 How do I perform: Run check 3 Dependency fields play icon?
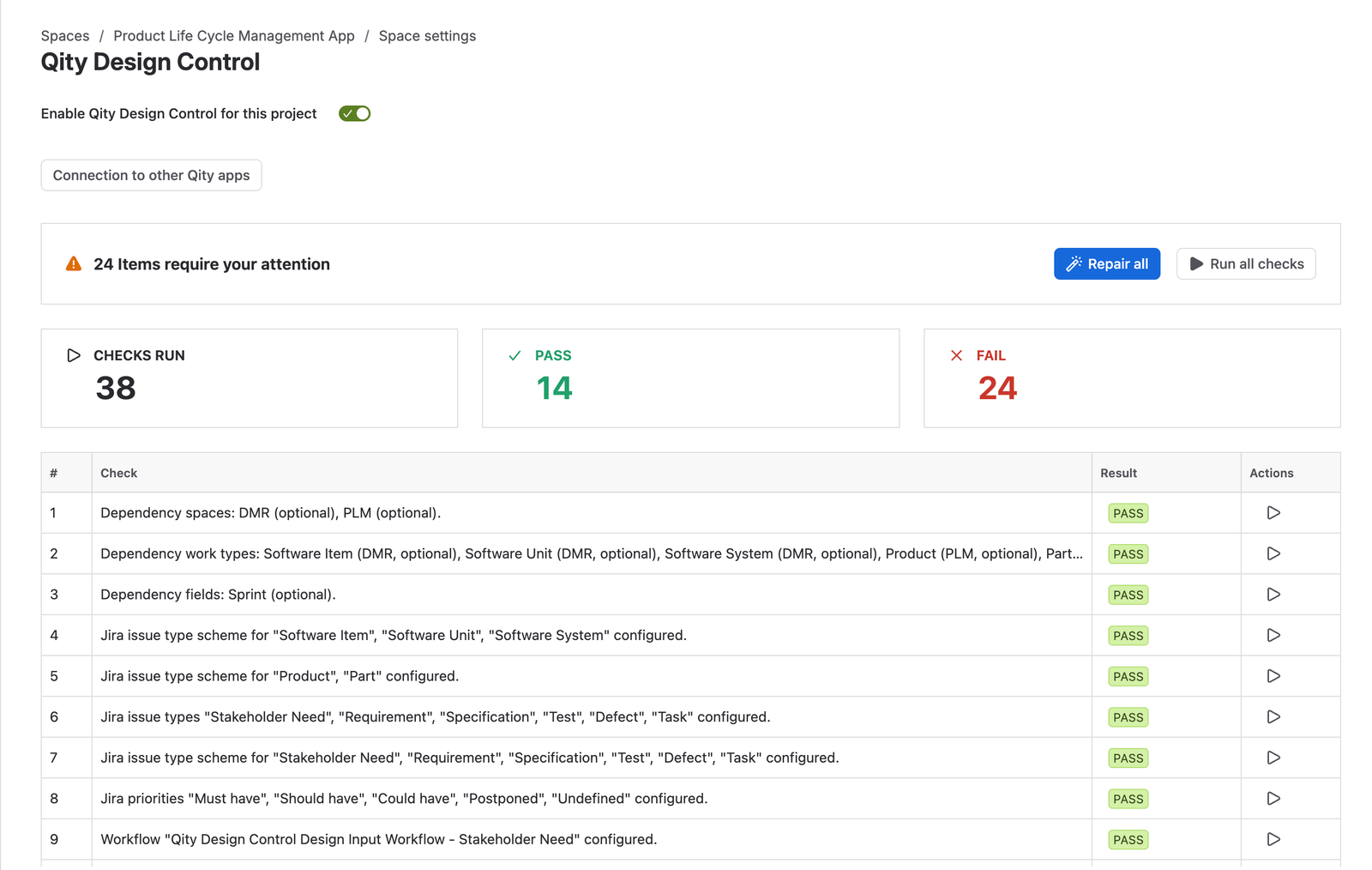point(1273,595)
